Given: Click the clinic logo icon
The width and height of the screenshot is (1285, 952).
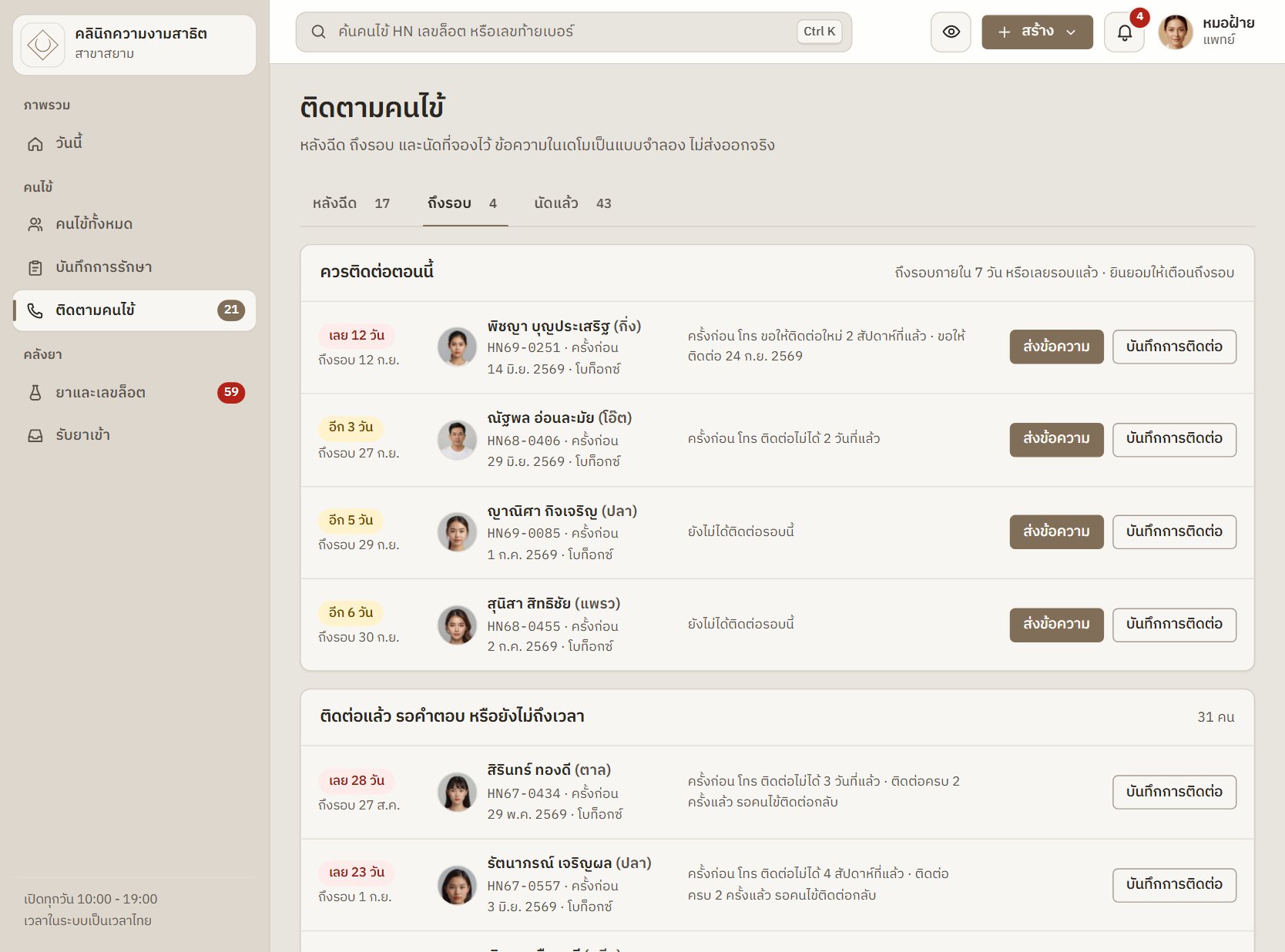Looking at the screenshot, I should [42, 45].
